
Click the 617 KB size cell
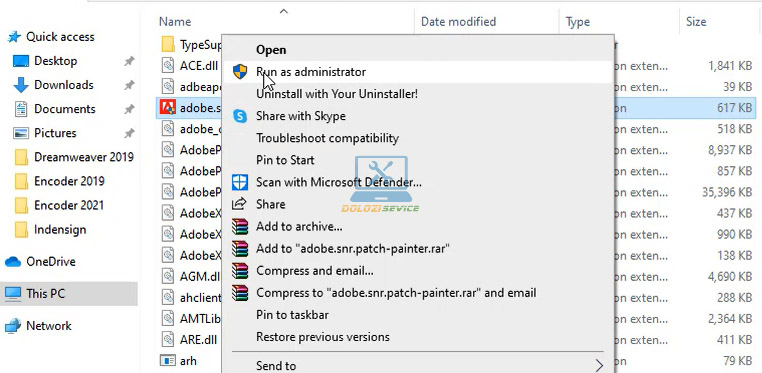pos(734,108)
